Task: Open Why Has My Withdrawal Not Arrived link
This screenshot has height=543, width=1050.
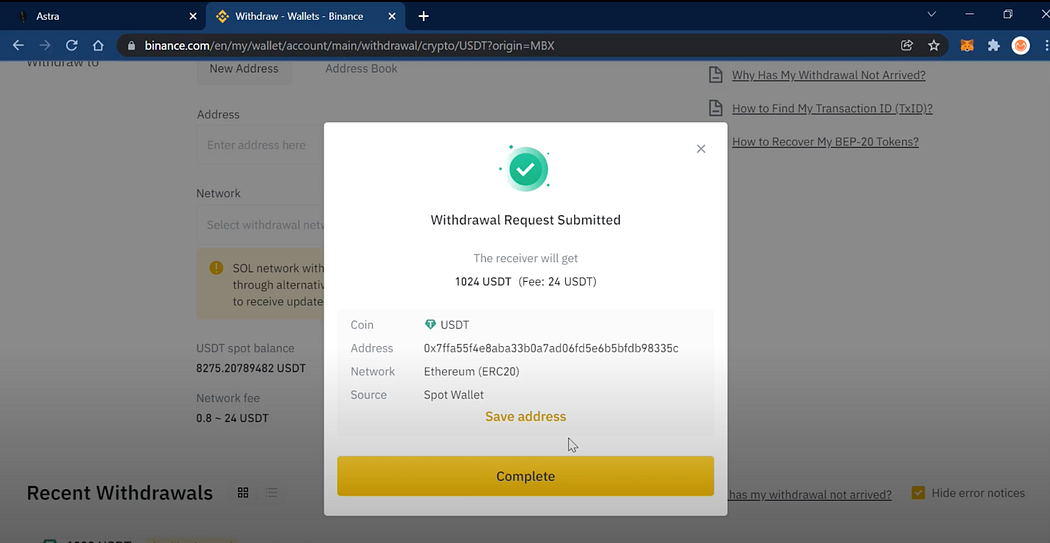Action: coord(828,75)
